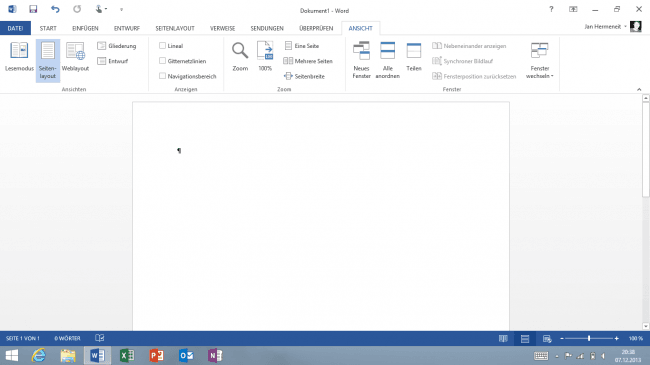Image resolution: width=650 pixels, height=365 pixels.
Task: Show hidden system tray icons arrow
Action: coord(557,356)
